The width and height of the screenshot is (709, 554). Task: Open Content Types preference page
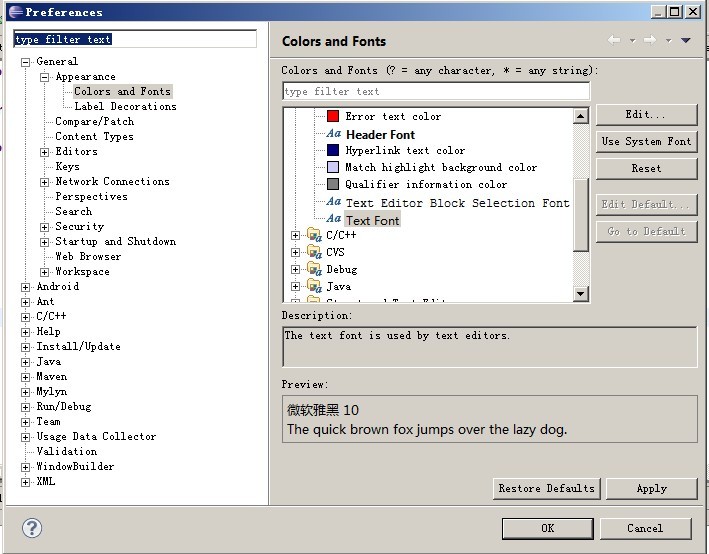(x=94, y=136)
